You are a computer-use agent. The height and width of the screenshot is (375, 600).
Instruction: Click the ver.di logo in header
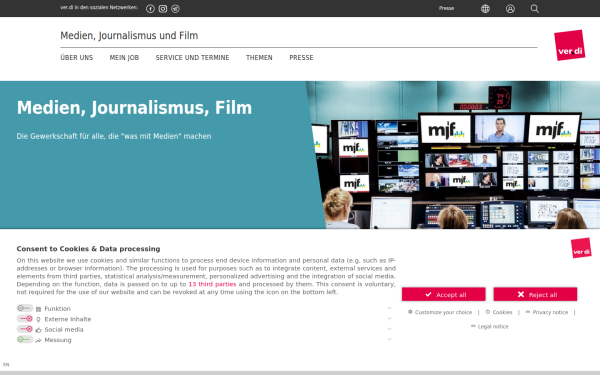point(570,46)
